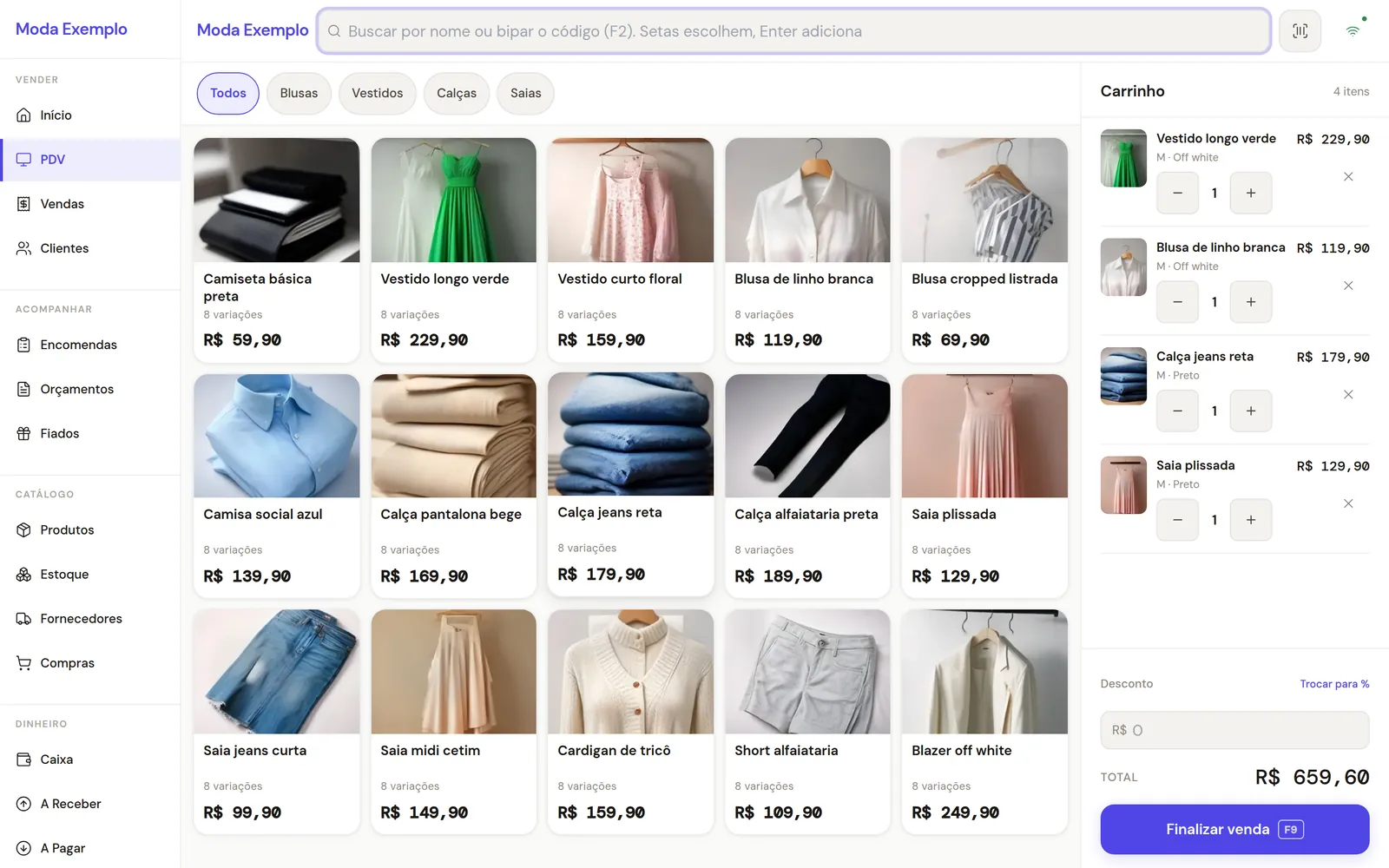Image resolution: width=1389 pixels, height=868 pixels.
Task: Go to Vendas in the sidebar
Action: click(x=90, y=204)
